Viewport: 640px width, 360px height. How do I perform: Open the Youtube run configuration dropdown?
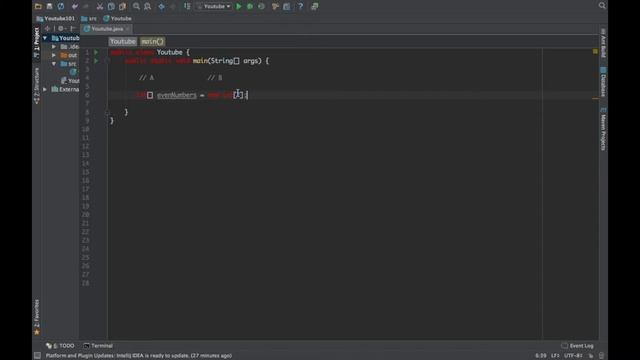coord(213,7)
